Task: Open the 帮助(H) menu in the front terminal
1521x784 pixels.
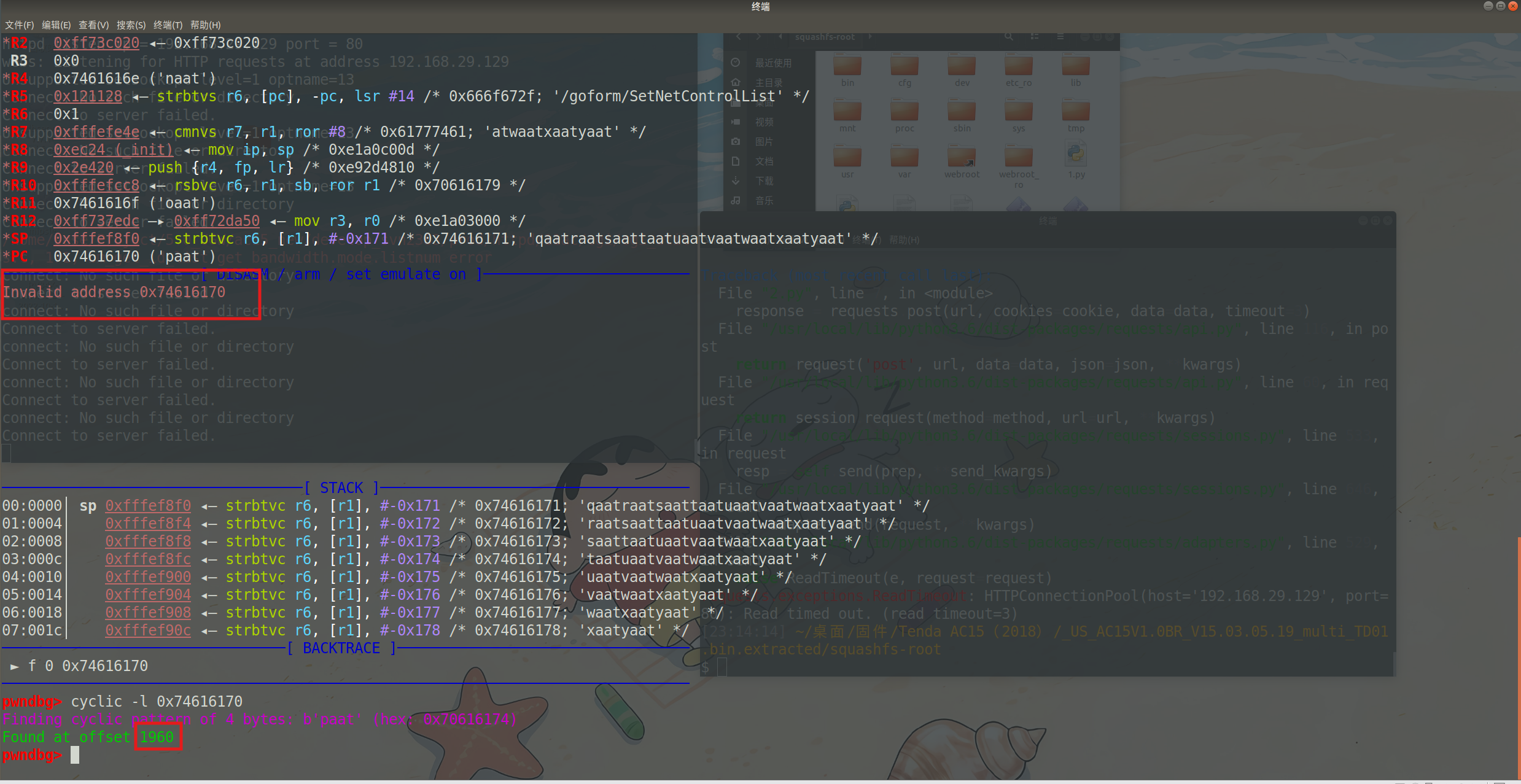Action: (x=205, y=25)
